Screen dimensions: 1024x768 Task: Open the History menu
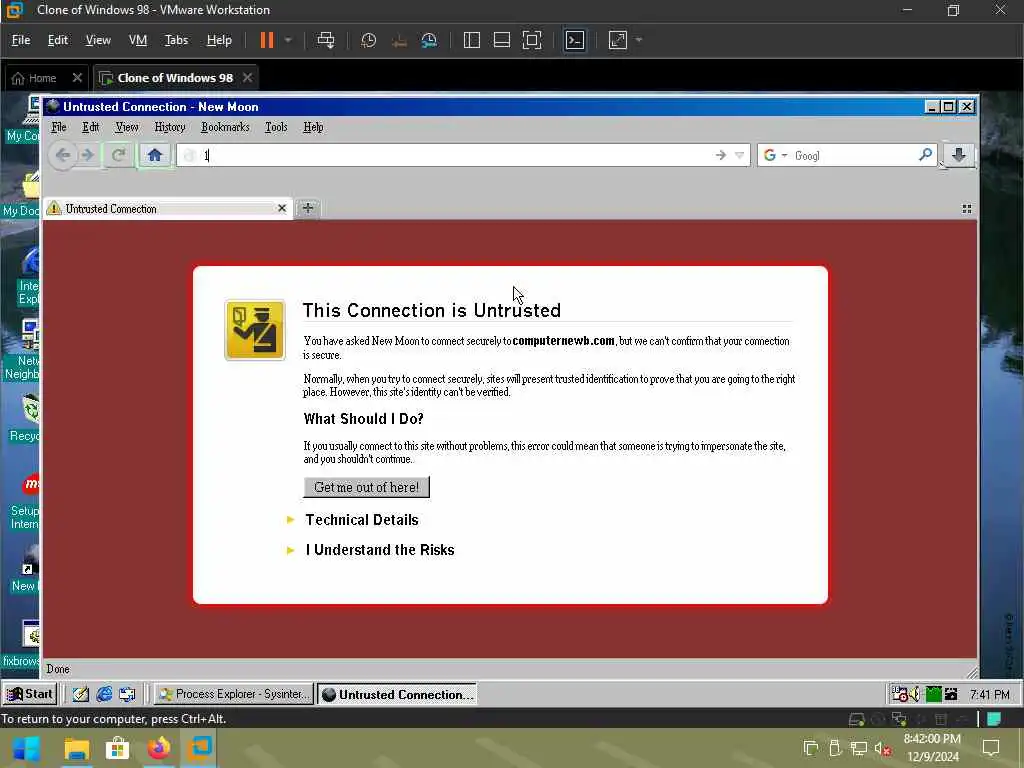(x=170, y=127)
